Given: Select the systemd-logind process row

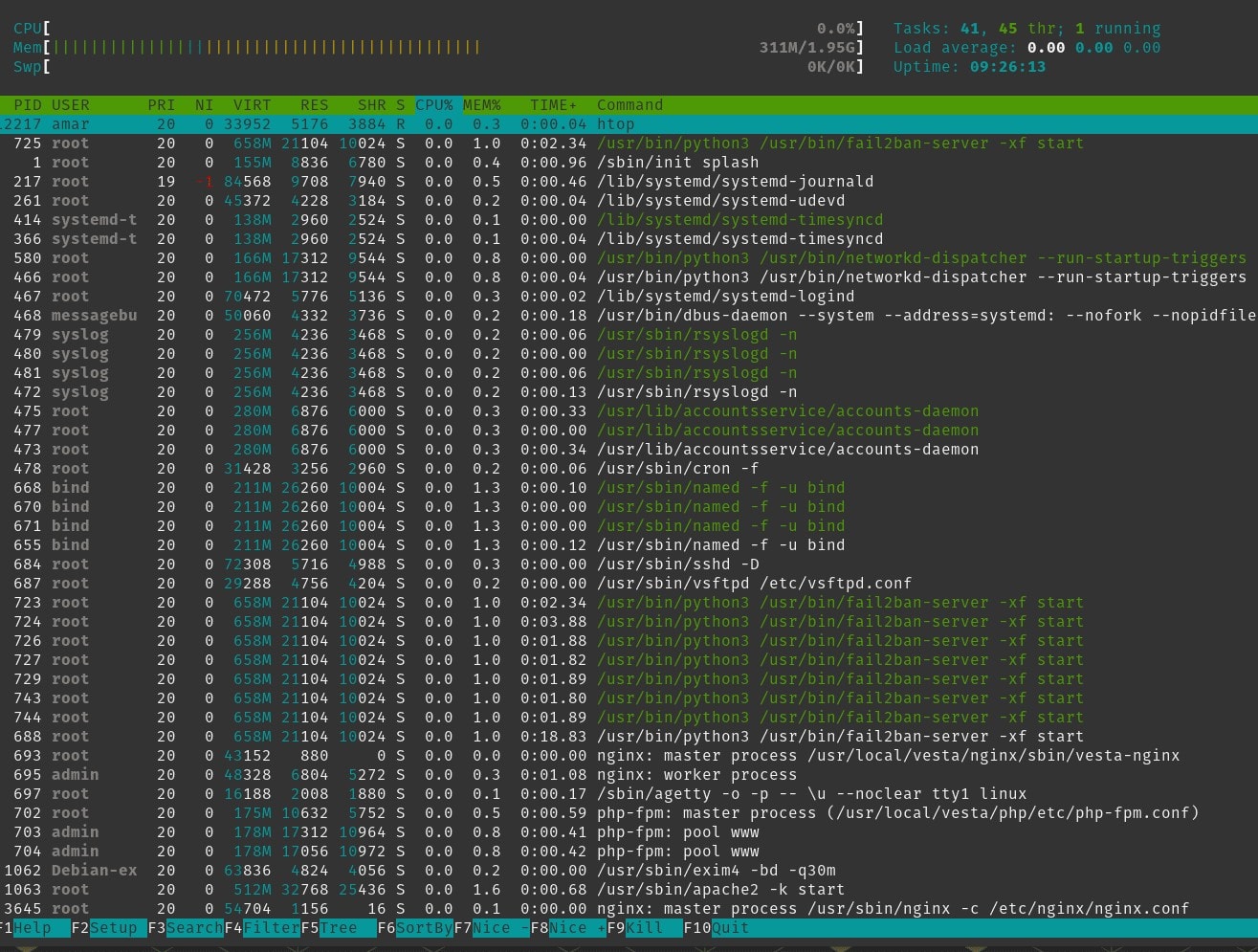Looking at the screenshot, I should point(629,297).
